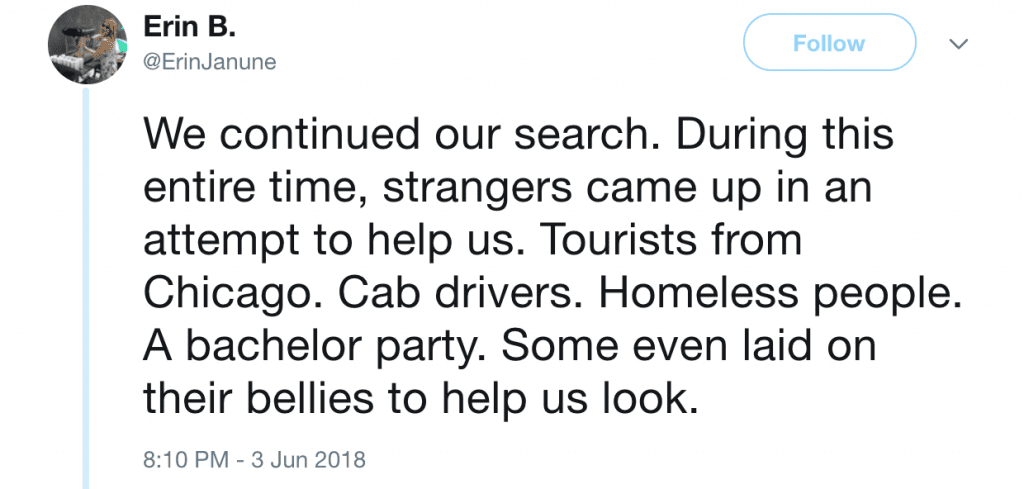This screenshot has width=1024, height=489.
Task: Click the words During this in tweet
Action: pyautogui.click(x=784, y=133)
